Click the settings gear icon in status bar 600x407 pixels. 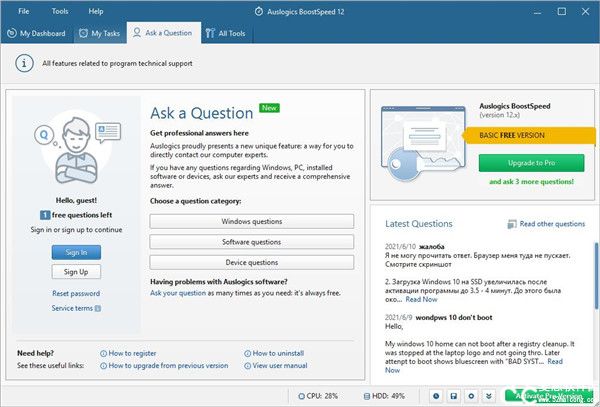472,396
